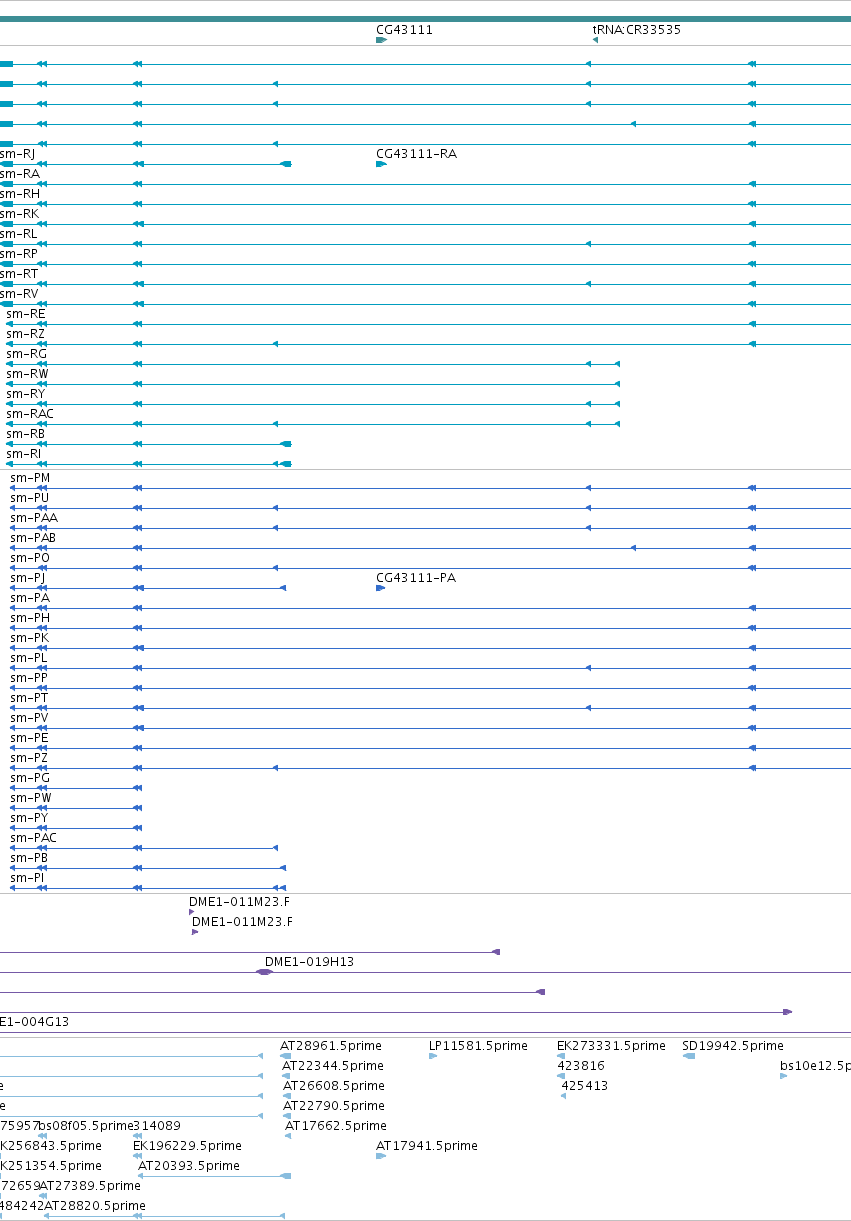Screen dimensions: 851x1221
Task: Click the sm-PAB protein label
Action: coord(34,538)
